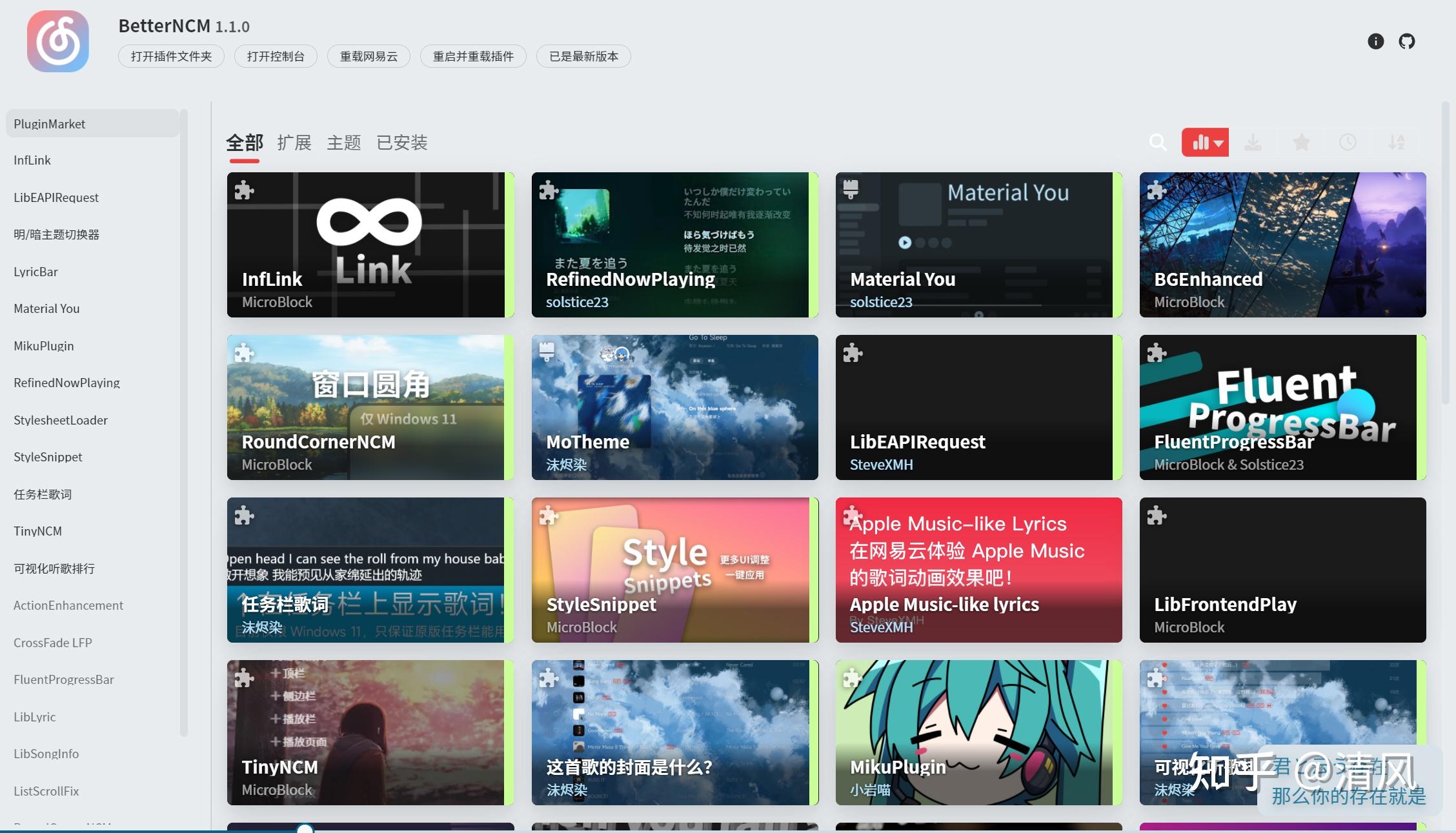Click the search magnifier icon
This screenshot has width=1456, height=833.
click(1158, 142)
